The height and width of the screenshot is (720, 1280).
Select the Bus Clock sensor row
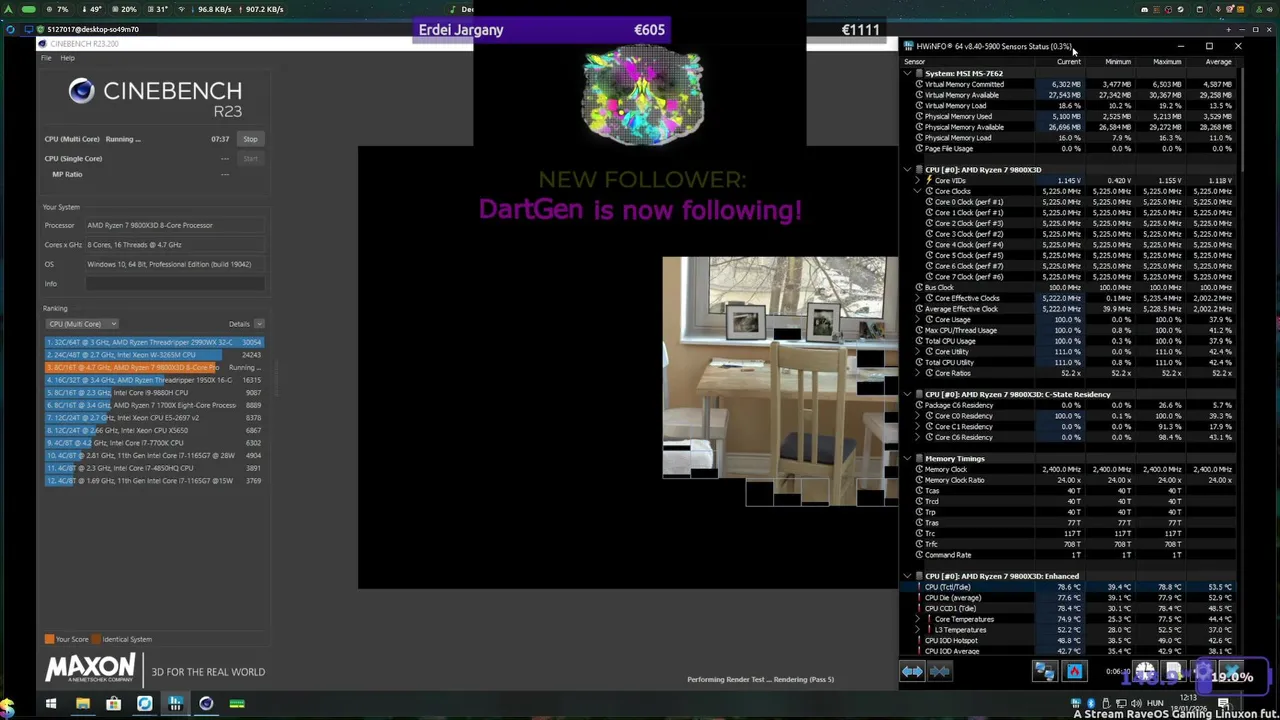click(x=1070, y=288)
